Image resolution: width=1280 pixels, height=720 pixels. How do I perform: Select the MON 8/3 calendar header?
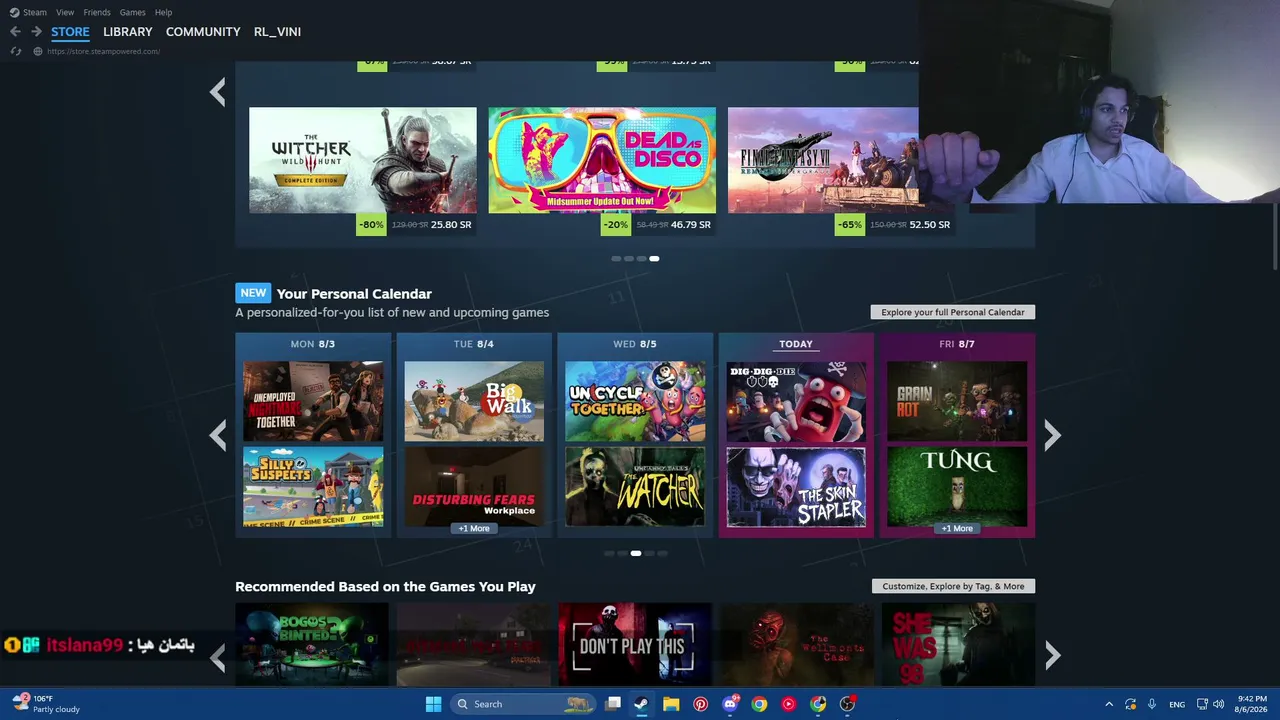tap(313, 344)
